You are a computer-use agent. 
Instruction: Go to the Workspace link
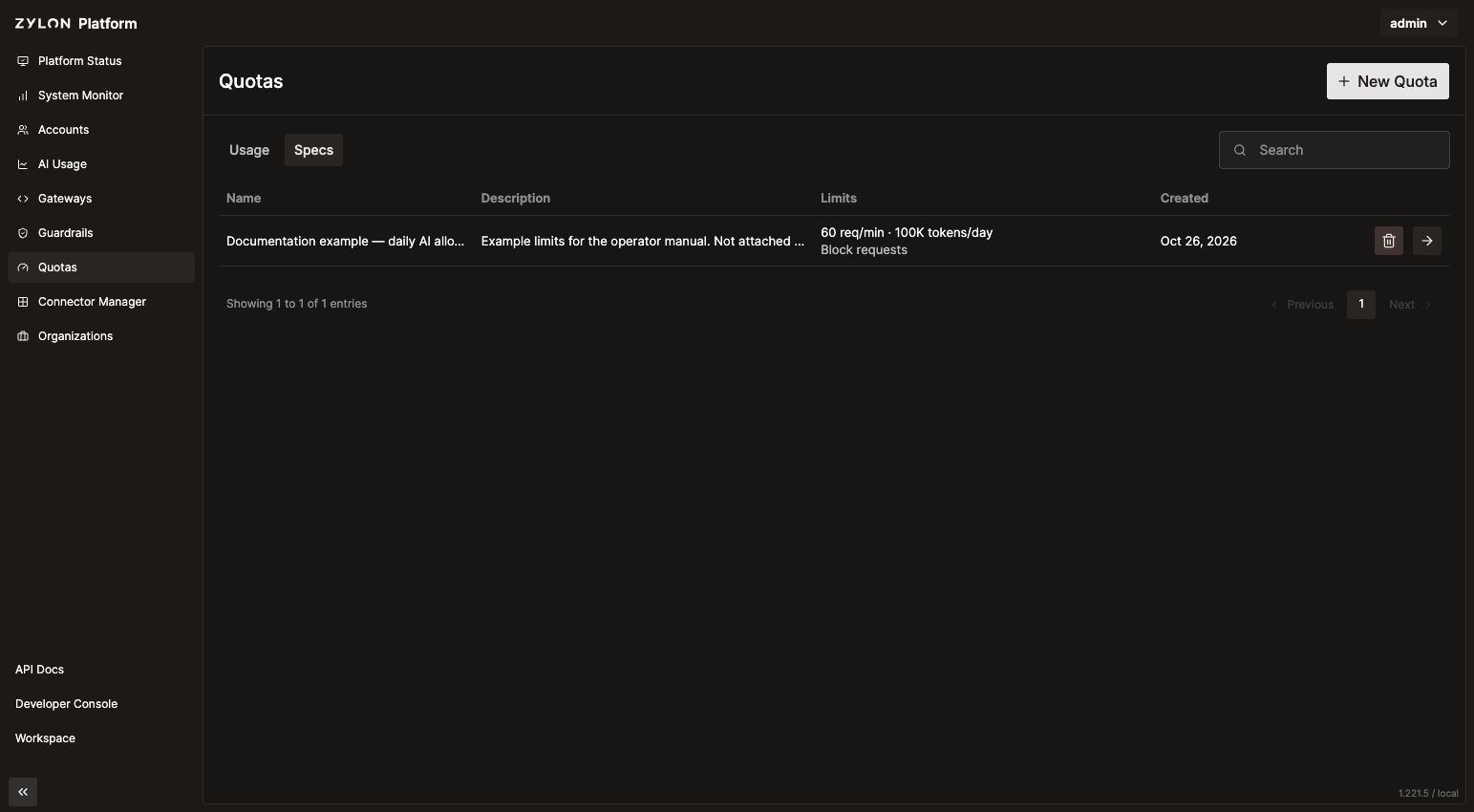point(45,738)
